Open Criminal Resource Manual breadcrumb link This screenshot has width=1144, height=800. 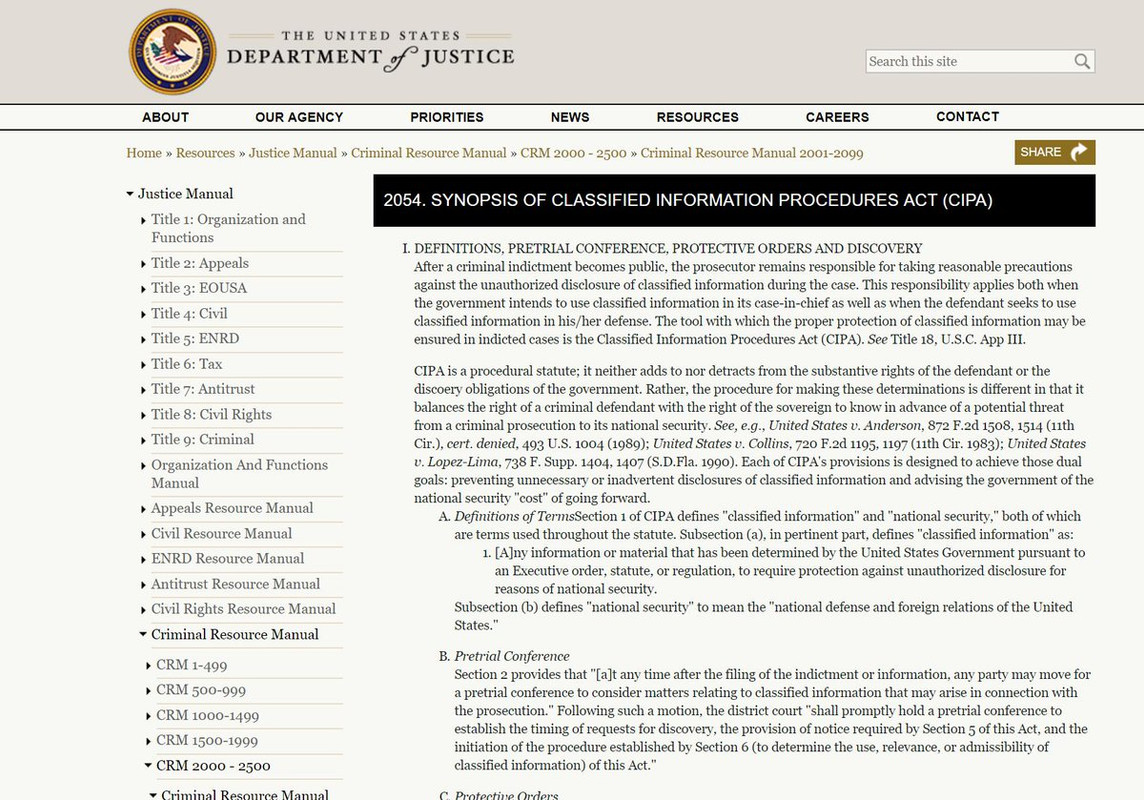[428, 152]
